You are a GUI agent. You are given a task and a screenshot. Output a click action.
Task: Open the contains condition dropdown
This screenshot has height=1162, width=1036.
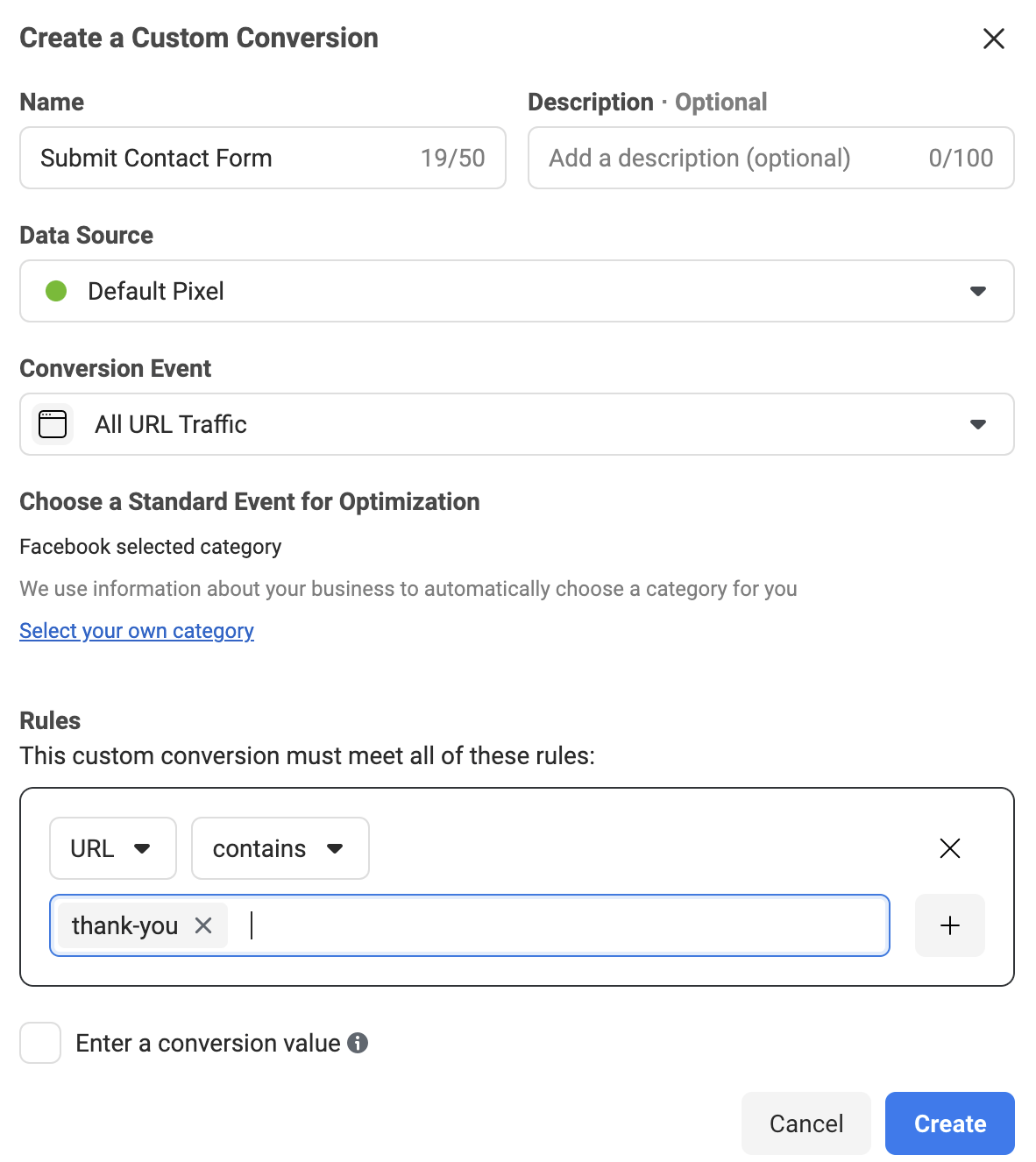tap(280, 848)
